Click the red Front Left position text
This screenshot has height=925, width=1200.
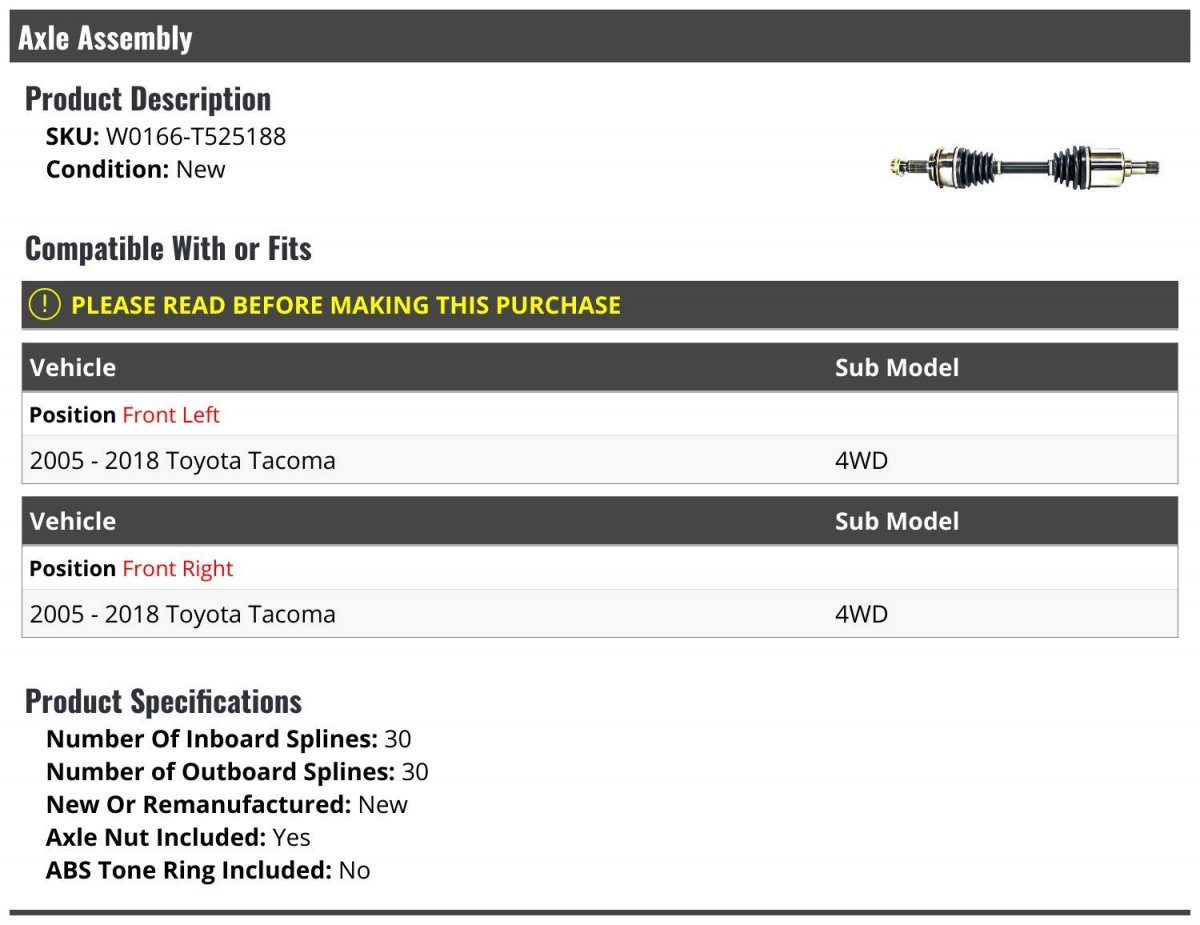click(171, 415)
